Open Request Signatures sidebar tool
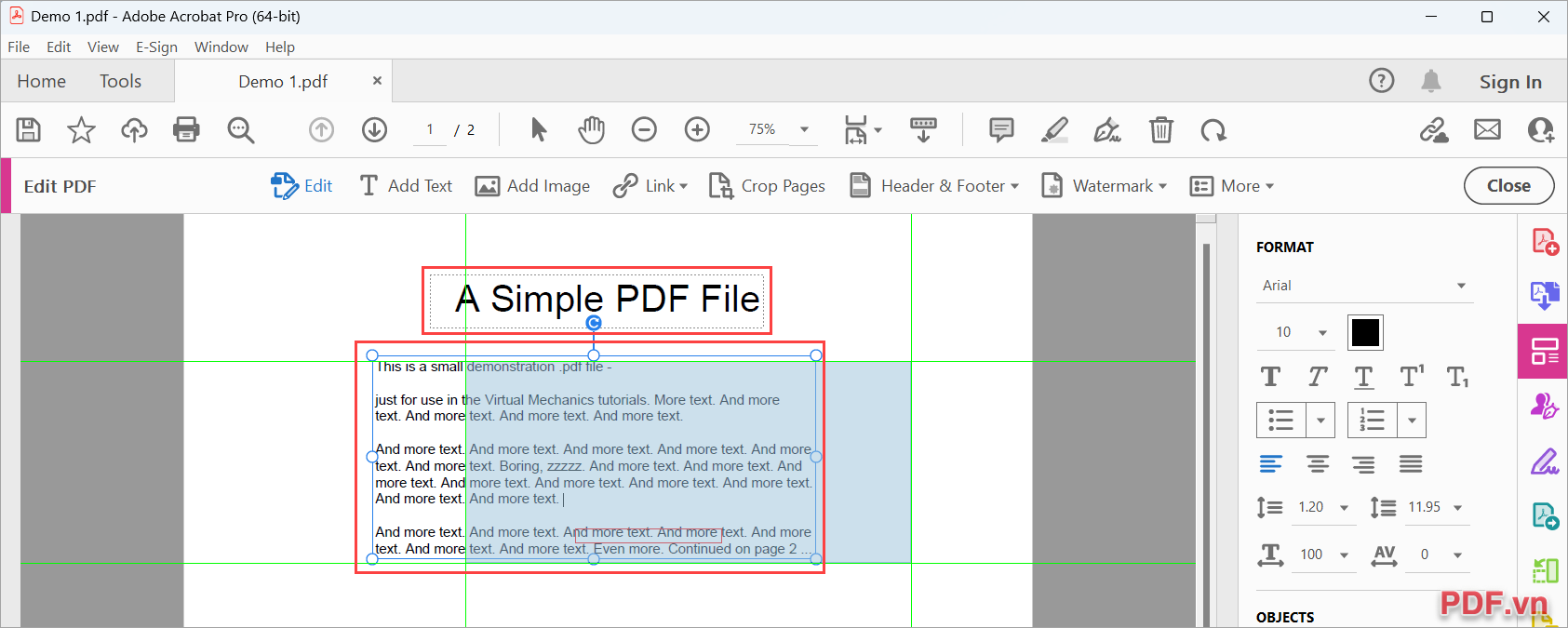Viewport: 1568px width, 628px height. pyautogui.click(x=1545, y=407)
